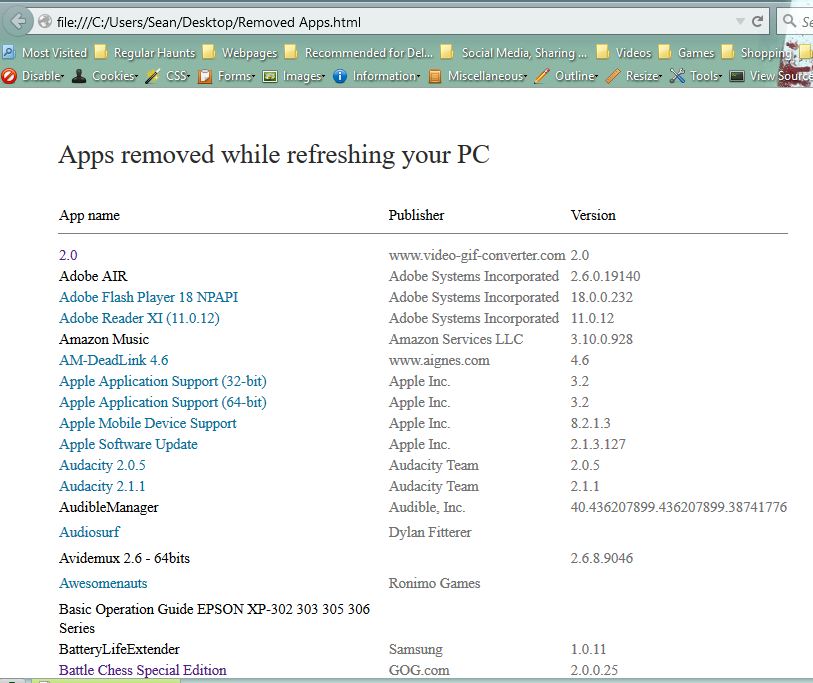The height and width of the screenshot is (683, 813).
Task: Click the Avidemux 2.6 - 64bits entry
Action: [124, 558]
